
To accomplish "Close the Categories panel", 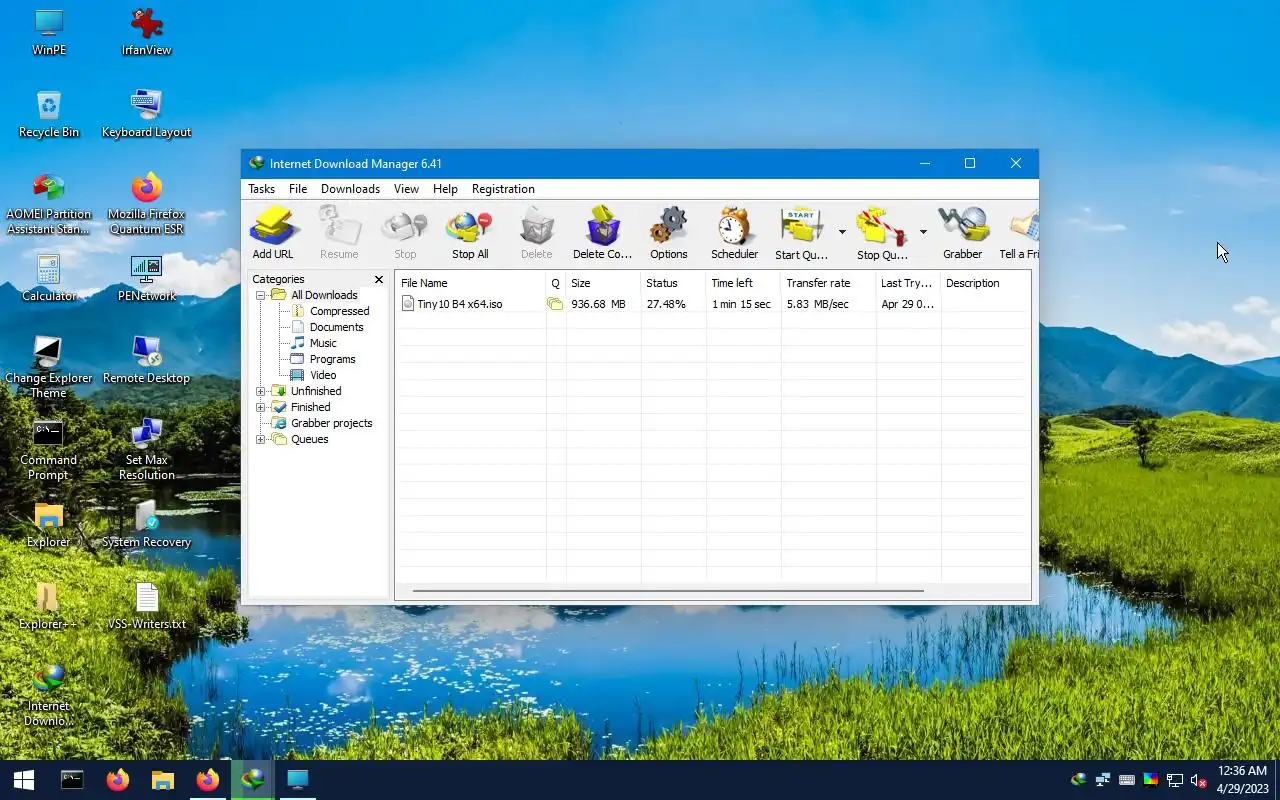I will pos(378,280).
